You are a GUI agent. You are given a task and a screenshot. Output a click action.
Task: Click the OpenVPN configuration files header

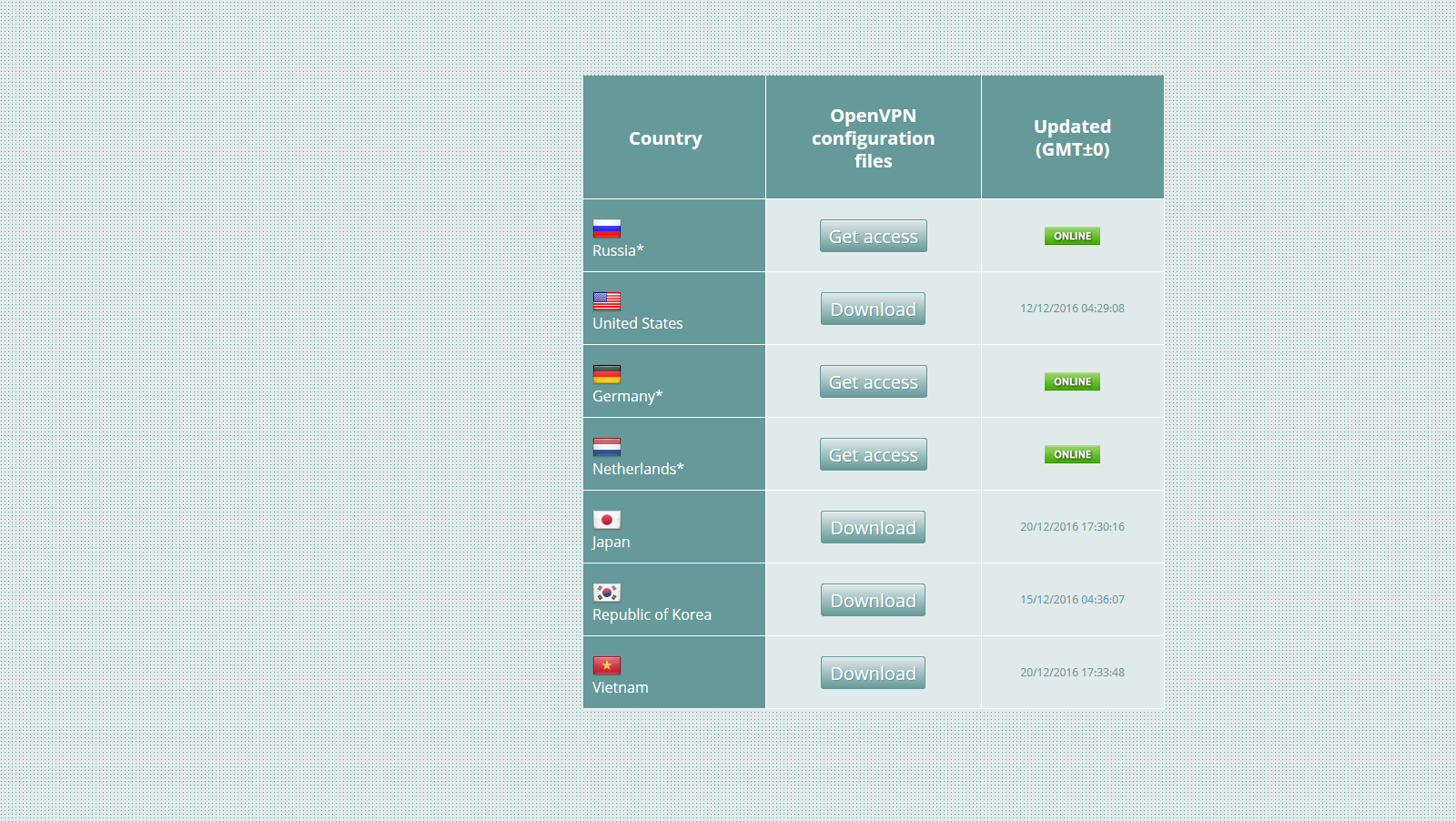coord(874,138)
